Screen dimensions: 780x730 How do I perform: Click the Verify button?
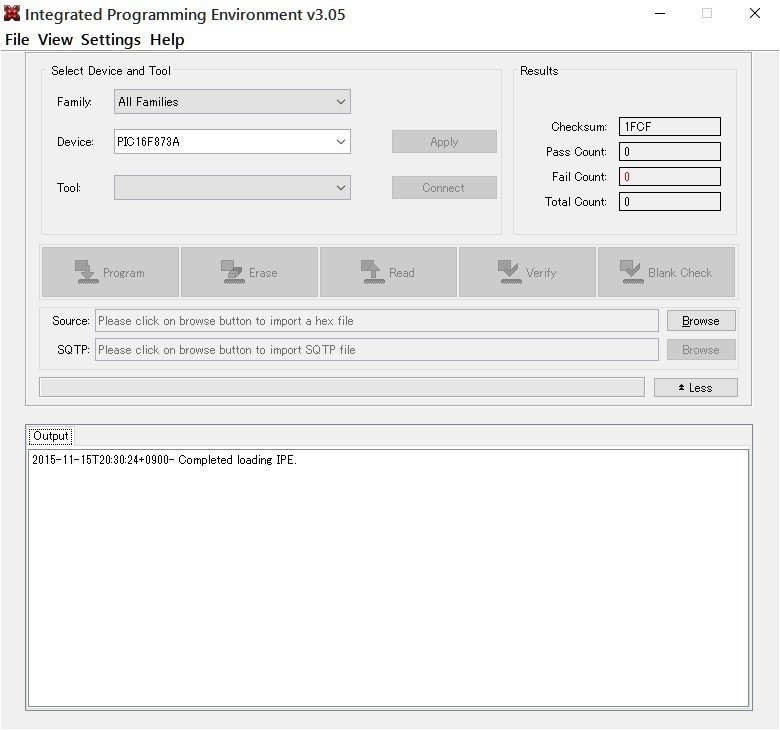coord(527,272)
